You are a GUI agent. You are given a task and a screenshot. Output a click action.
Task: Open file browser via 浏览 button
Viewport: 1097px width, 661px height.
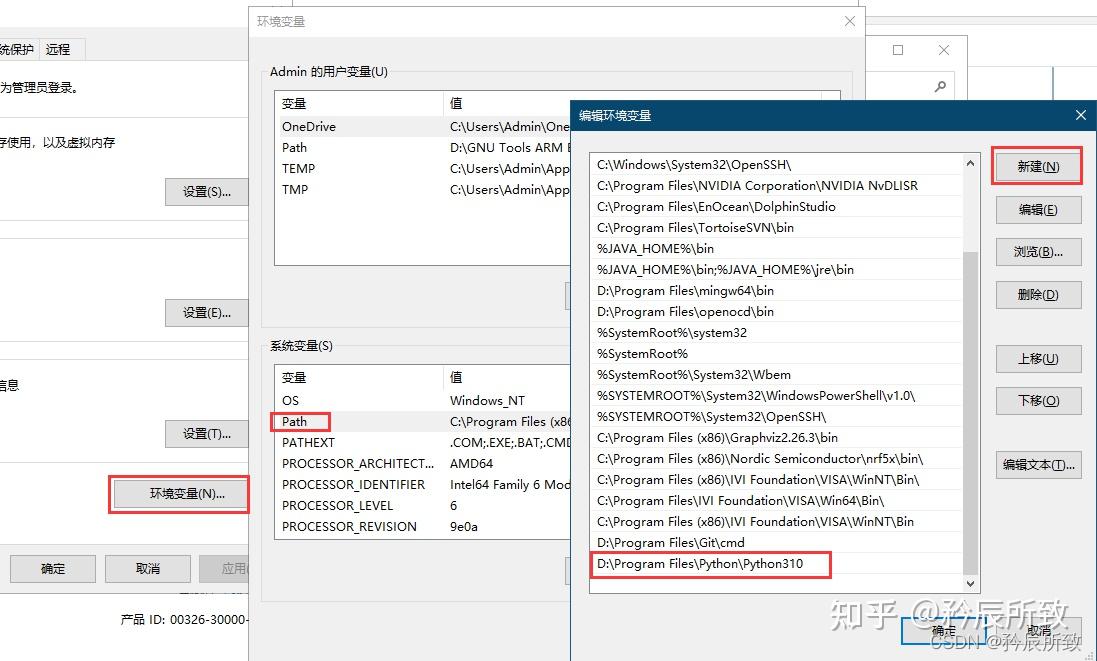pos(1036,250)
